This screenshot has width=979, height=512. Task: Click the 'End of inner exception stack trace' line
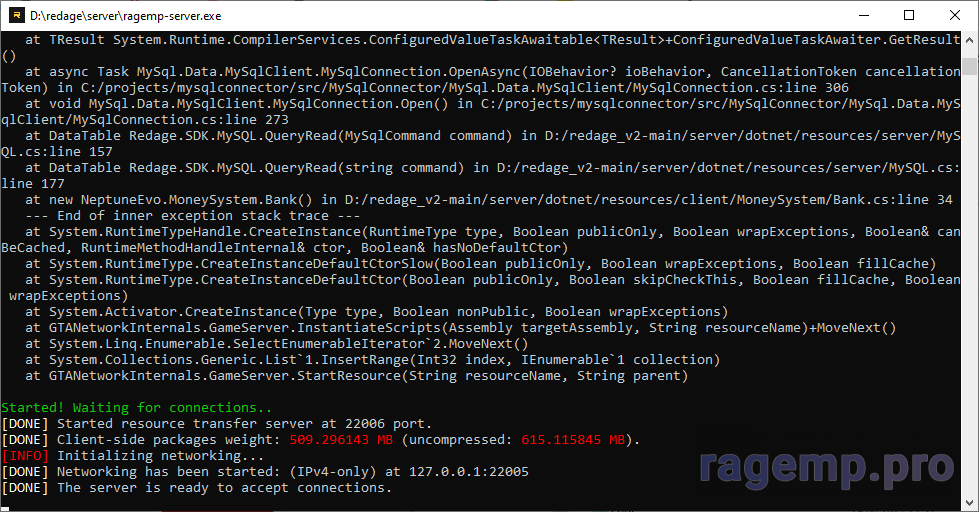click(192, 216)
